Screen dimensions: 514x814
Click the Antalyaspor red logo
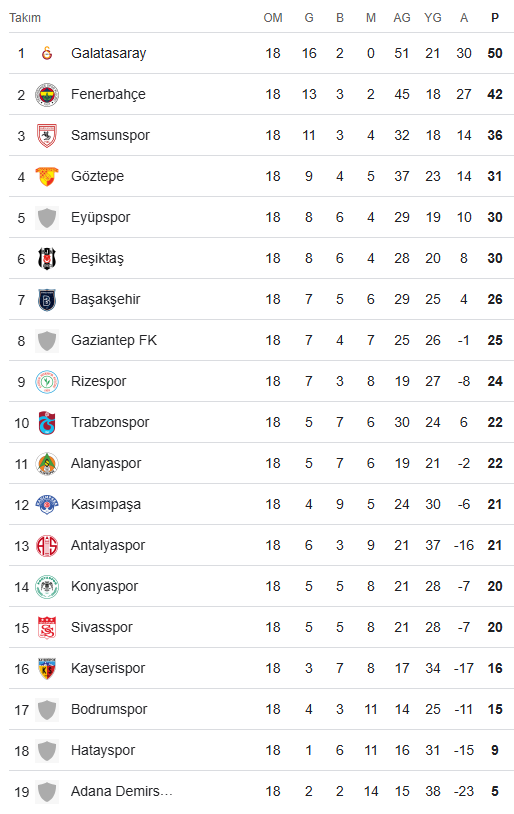point(47,546)
